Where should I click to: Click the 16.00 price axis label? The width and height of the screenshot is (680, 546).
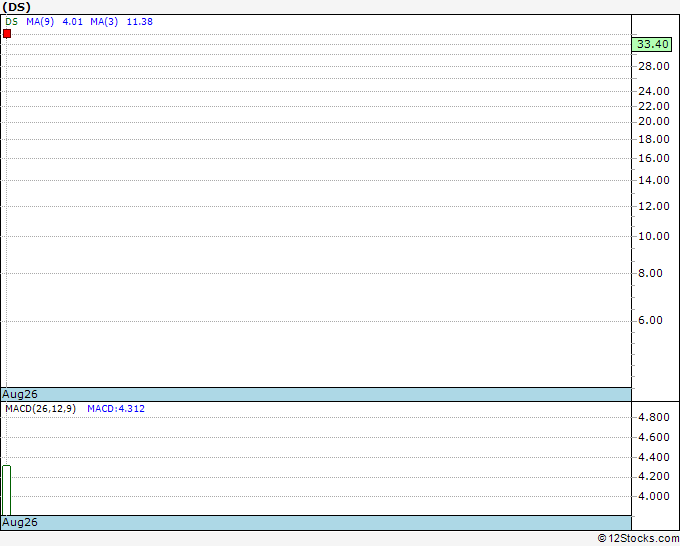coord(654,158)
